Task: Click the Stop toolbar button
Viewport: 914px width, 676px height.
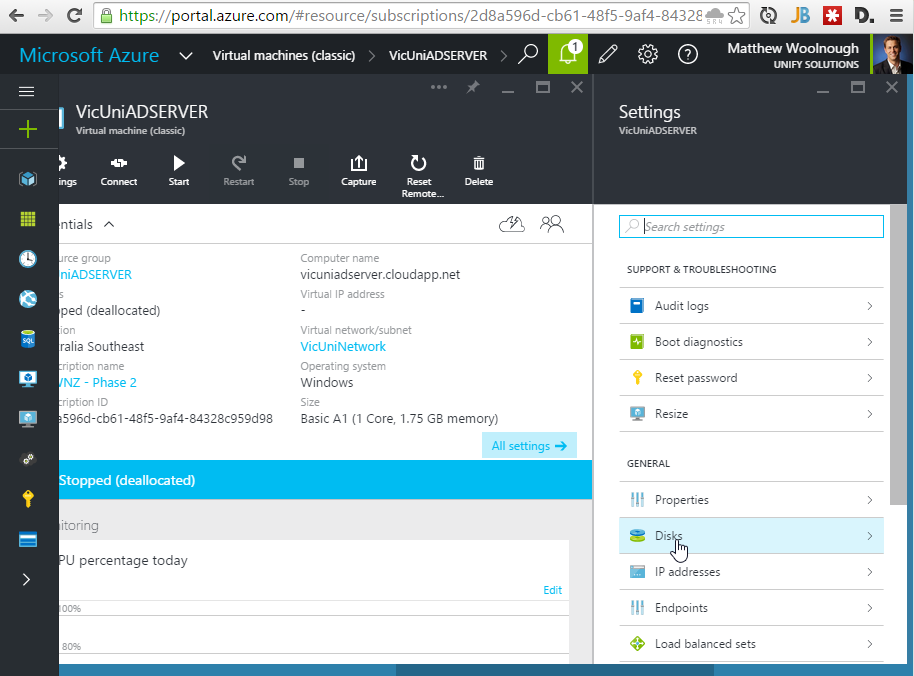Action: (x=298, y=171)
